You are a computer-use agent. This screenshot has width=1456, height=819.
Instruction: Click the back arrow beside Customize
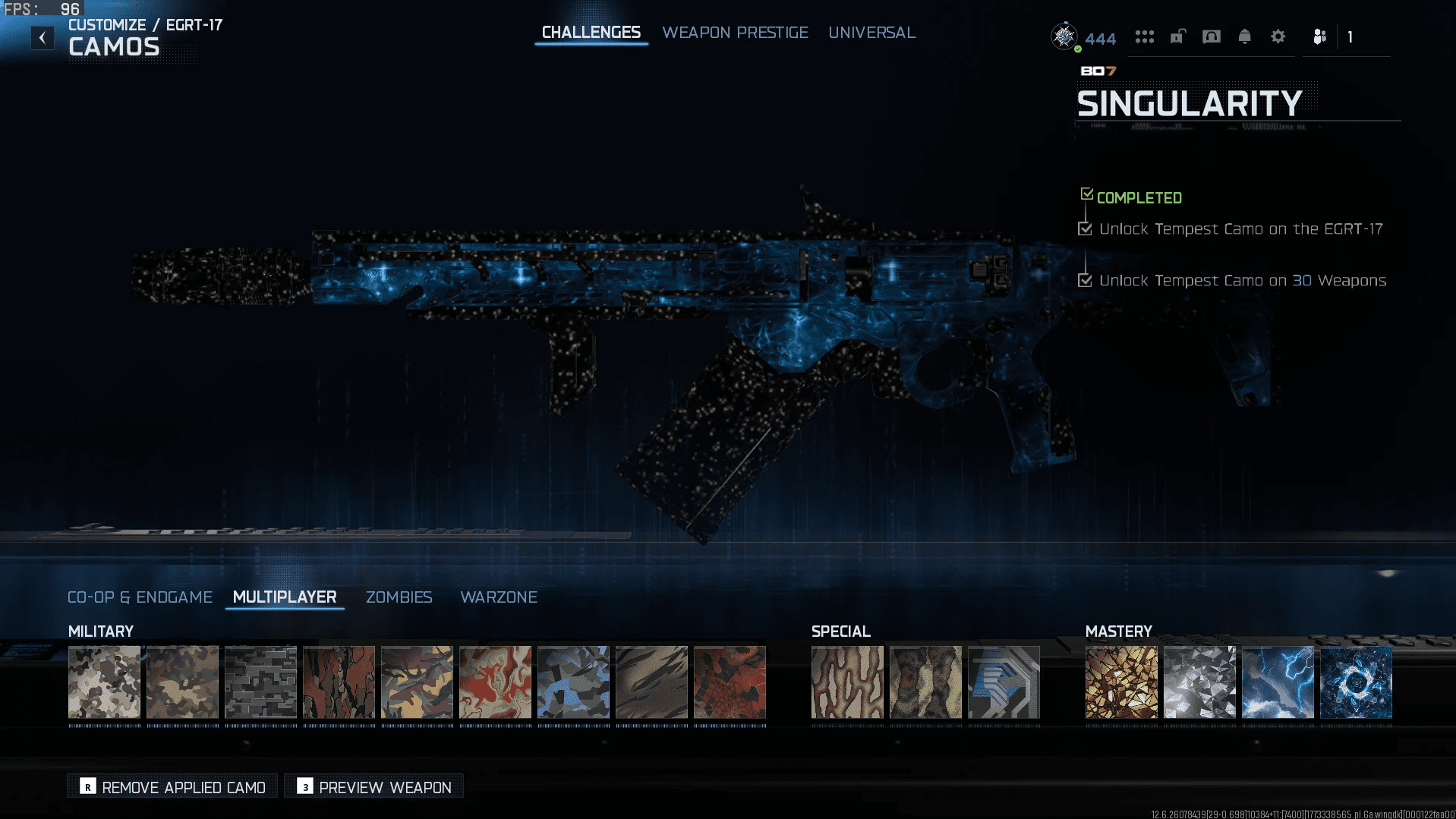coord(43,38)
